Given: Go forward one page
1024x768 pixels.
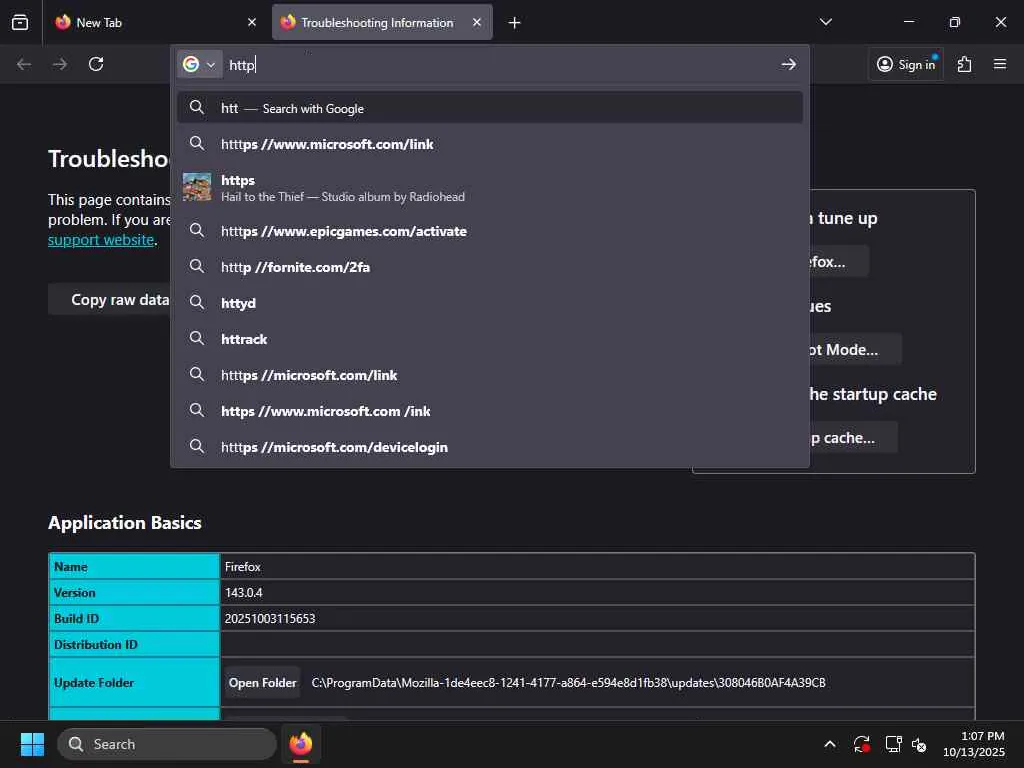Looking at the screenshot, I should pyautogui.click(x=60, y=64).
